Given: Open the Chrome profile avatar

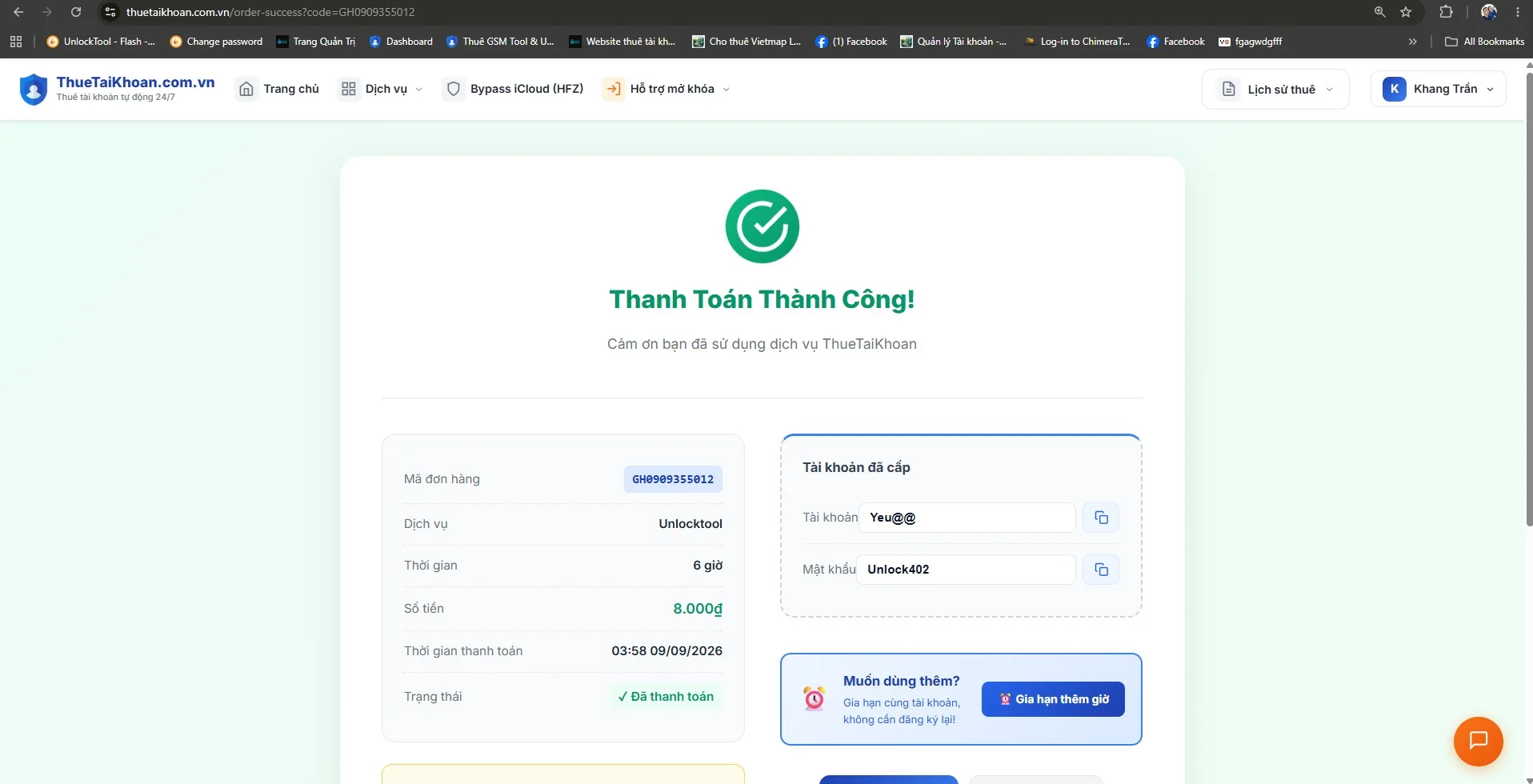Looking at the screenshot, I should tap(1489, 12).
